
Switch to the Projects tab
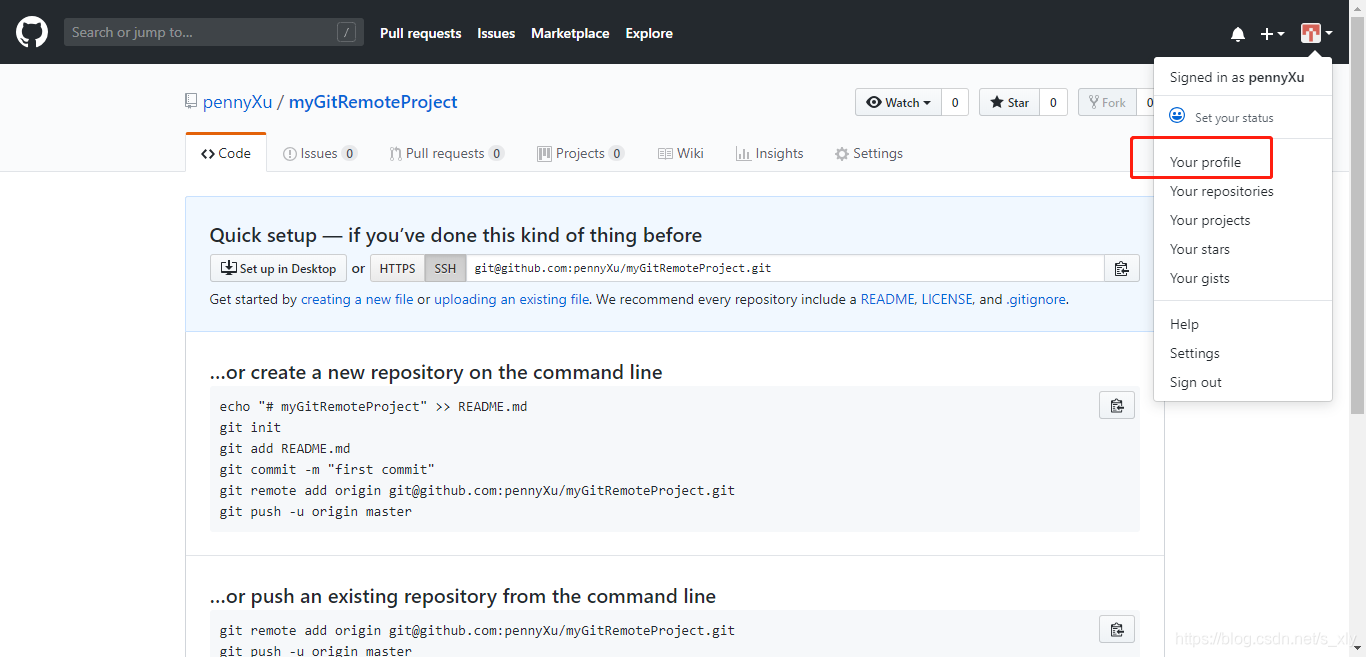pos(581,153)
